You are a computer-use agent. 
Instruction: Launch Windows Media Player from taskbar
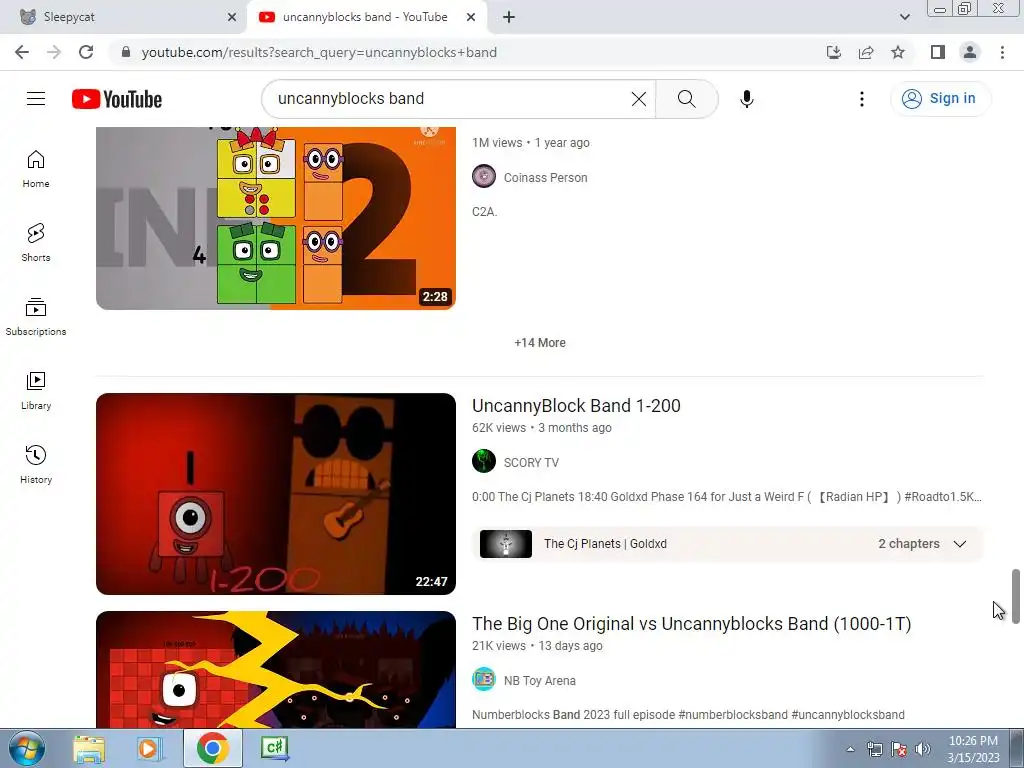[150, 748]
